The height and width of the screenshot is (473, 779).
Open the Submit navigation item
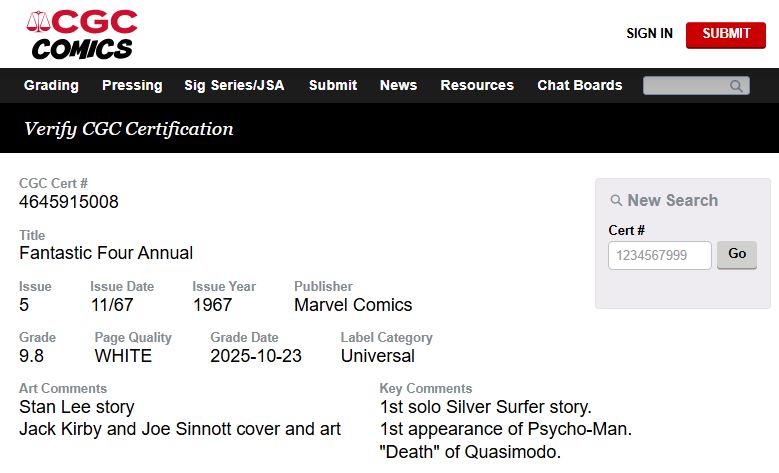(x=333, y=85)
